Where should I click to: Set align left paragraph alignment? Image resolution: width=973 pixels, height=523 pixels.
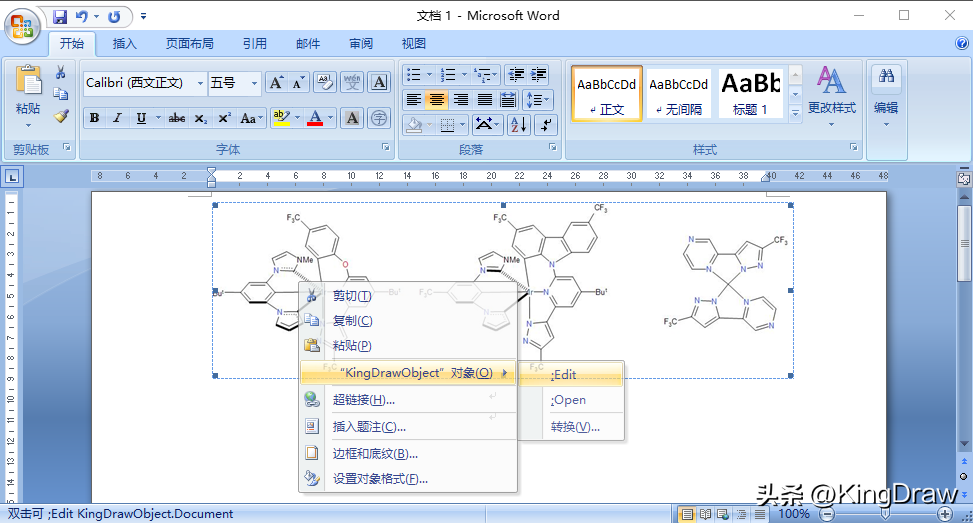coord(413,99)
